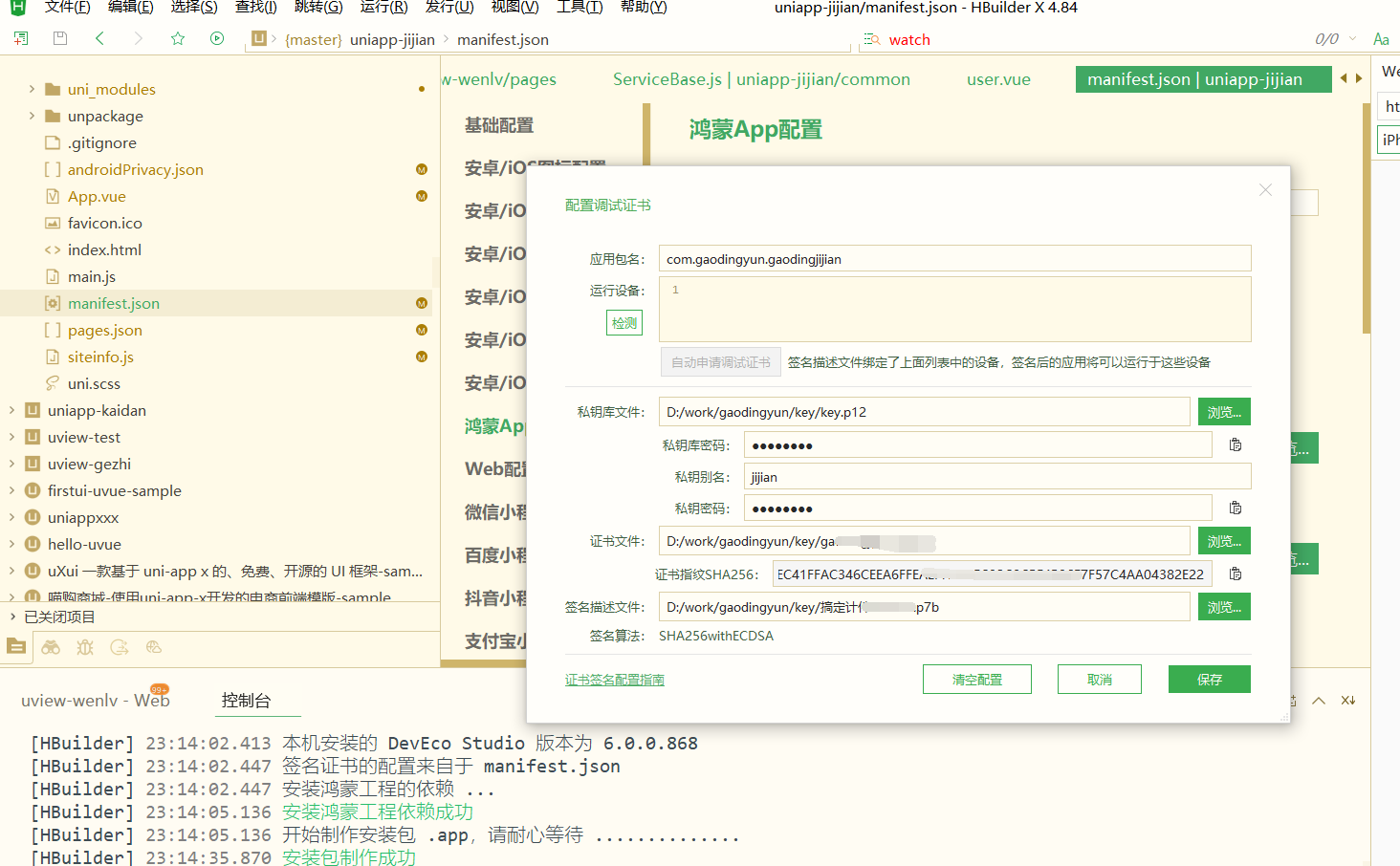Copy private key password with the clipboard icon
Viewport: 1400px width, 866px height.
tap(1236, 508)
